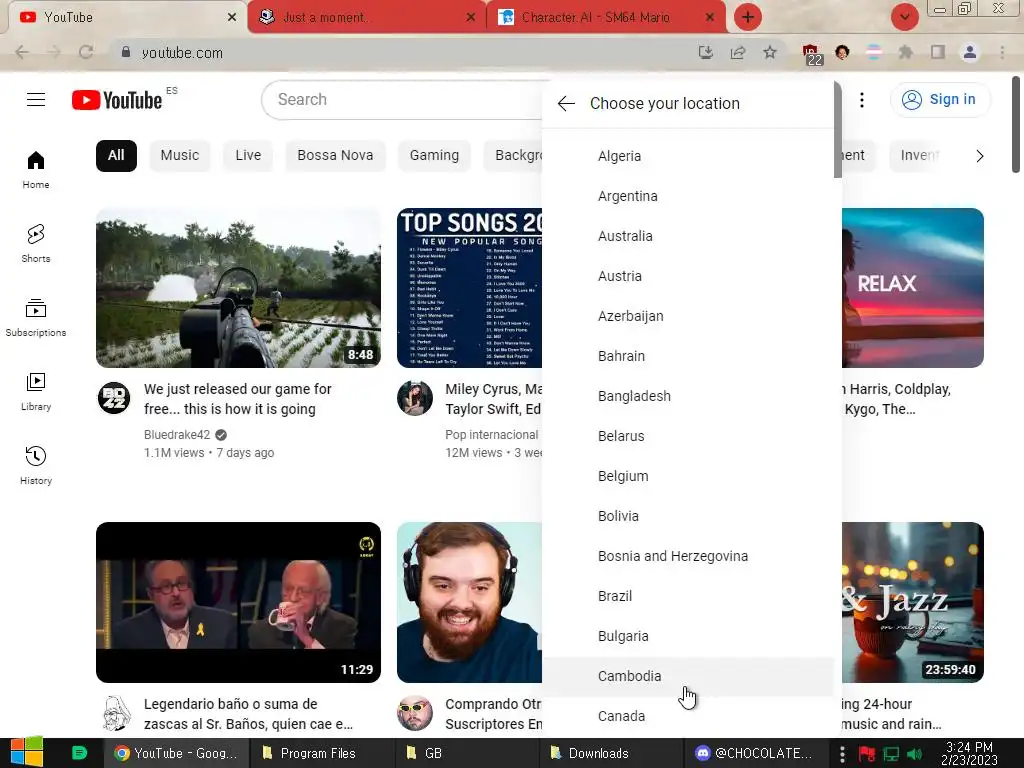1024x768 pixels.
Task: Reload the page
Action: (86, 52)
